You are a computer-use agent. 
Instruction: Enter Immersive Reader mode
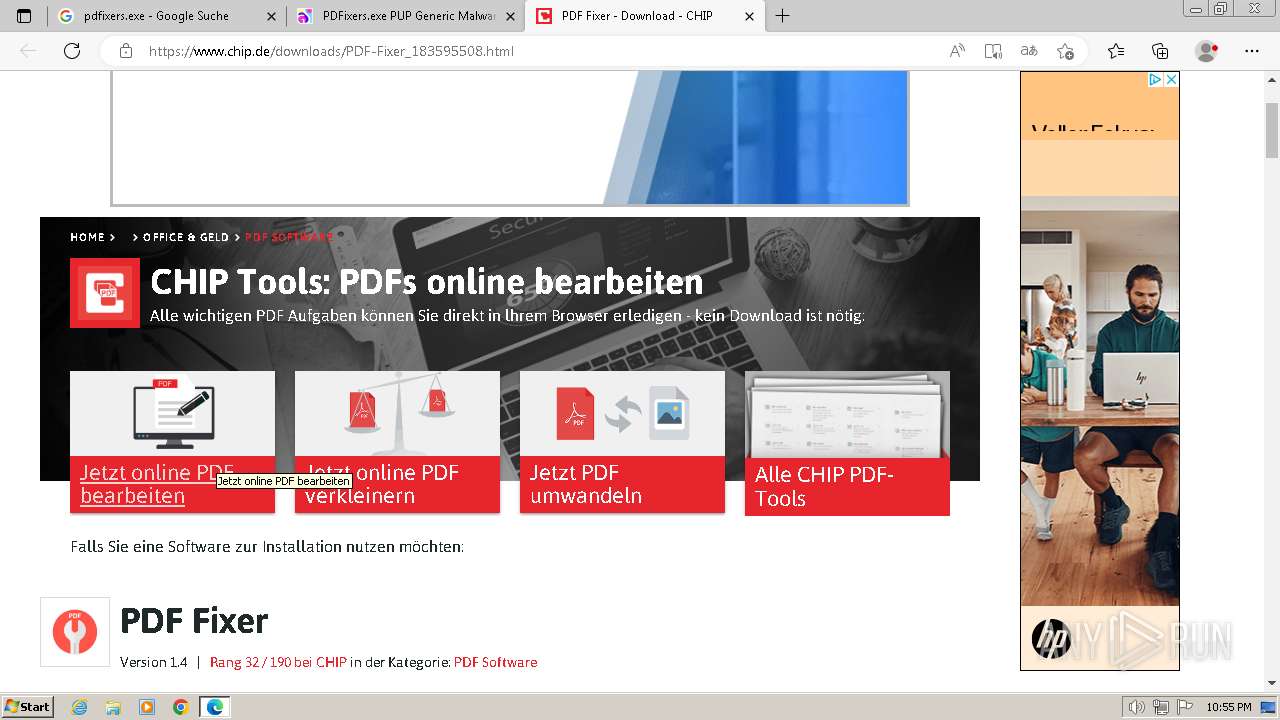(x=993, y=51)
